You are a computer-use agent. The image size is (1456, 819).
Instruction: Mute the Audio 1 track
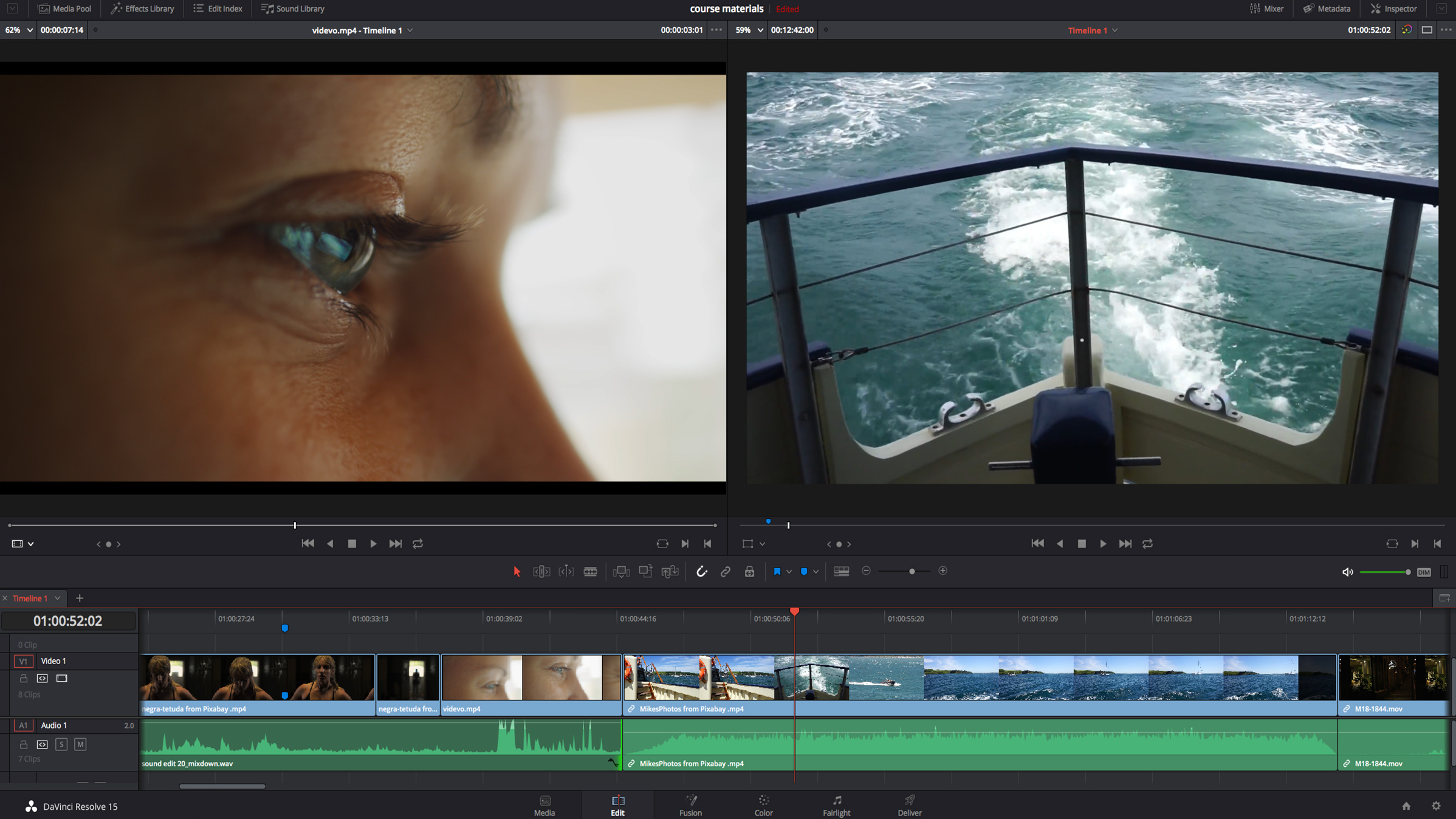[80, 744]
